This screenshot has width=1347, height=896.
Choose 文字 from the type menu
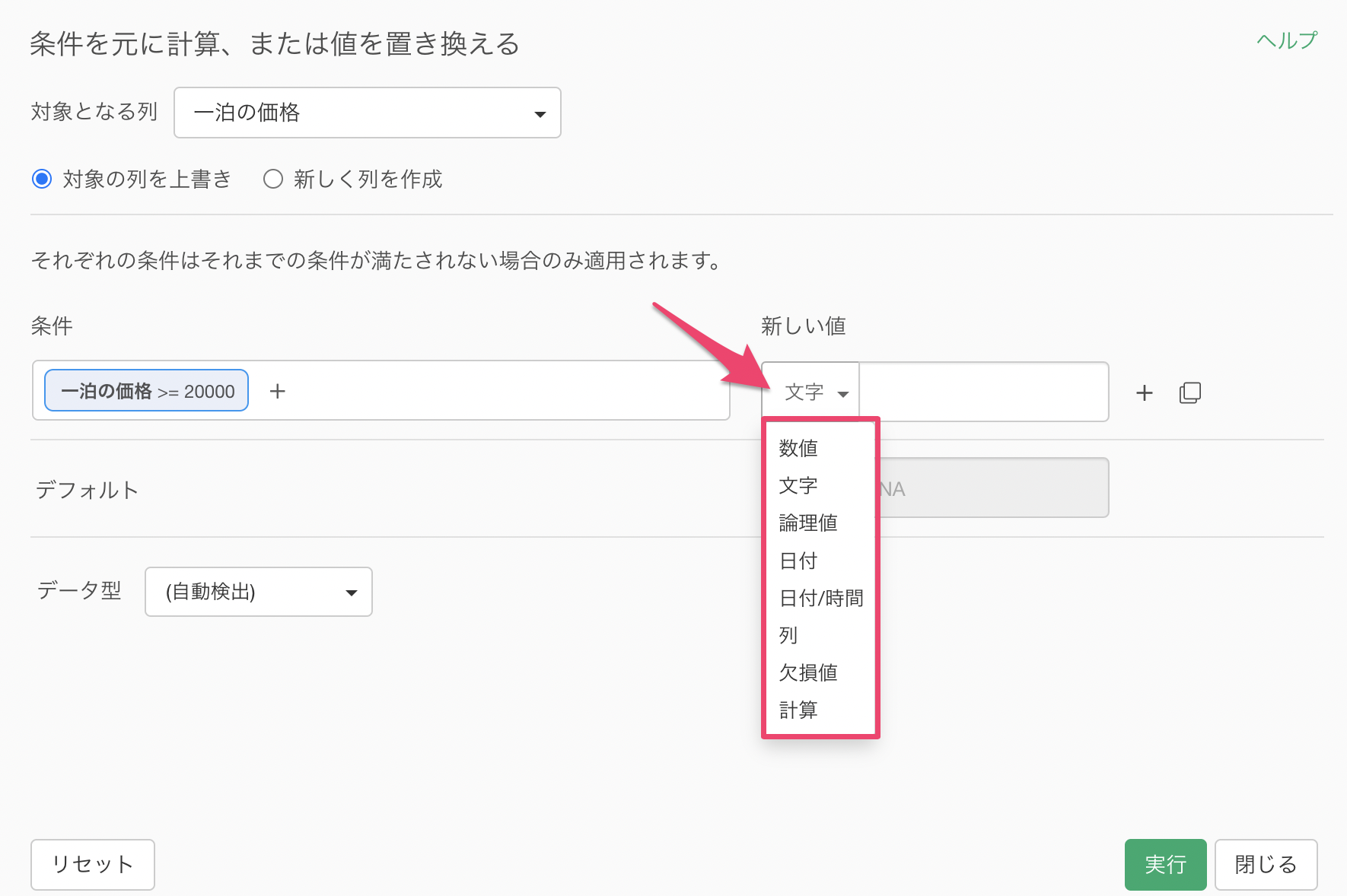tap(798, 485)
